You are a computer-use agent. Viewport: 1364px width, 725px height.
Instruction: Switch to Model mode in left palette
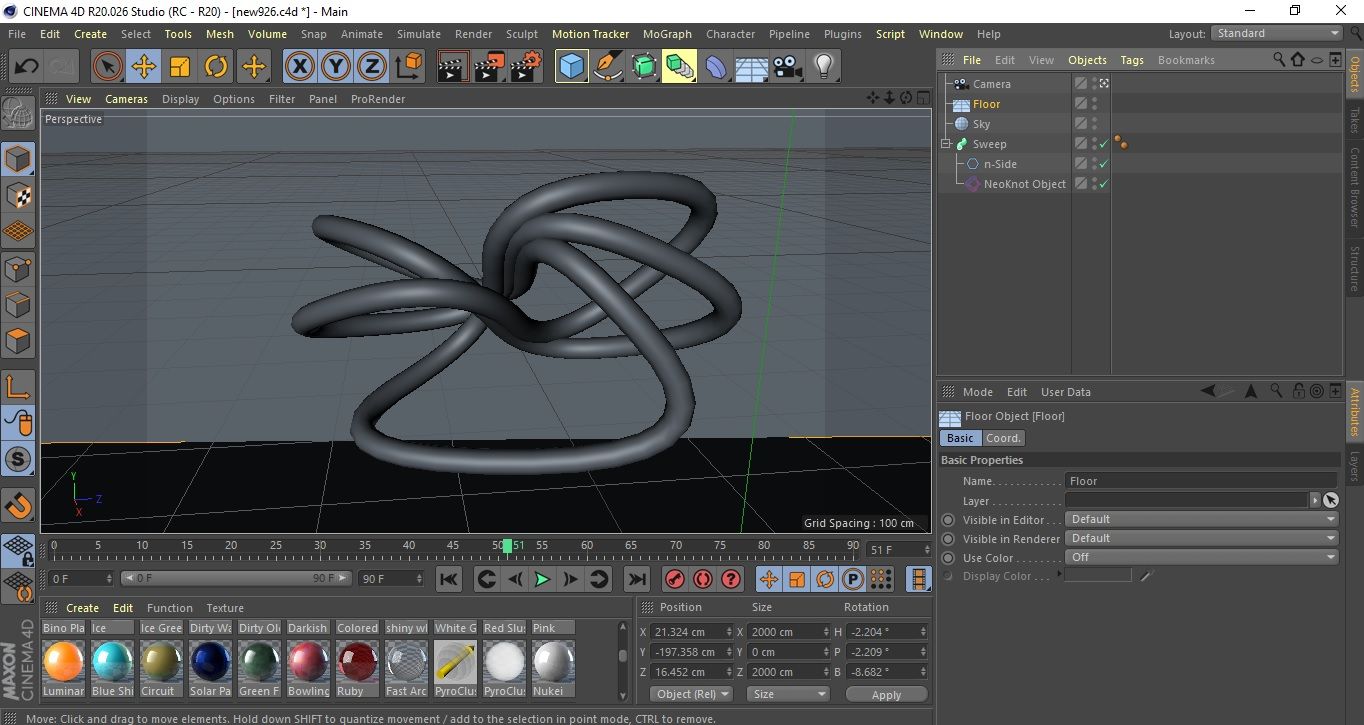pyautogui.click(x=18, y=159)
